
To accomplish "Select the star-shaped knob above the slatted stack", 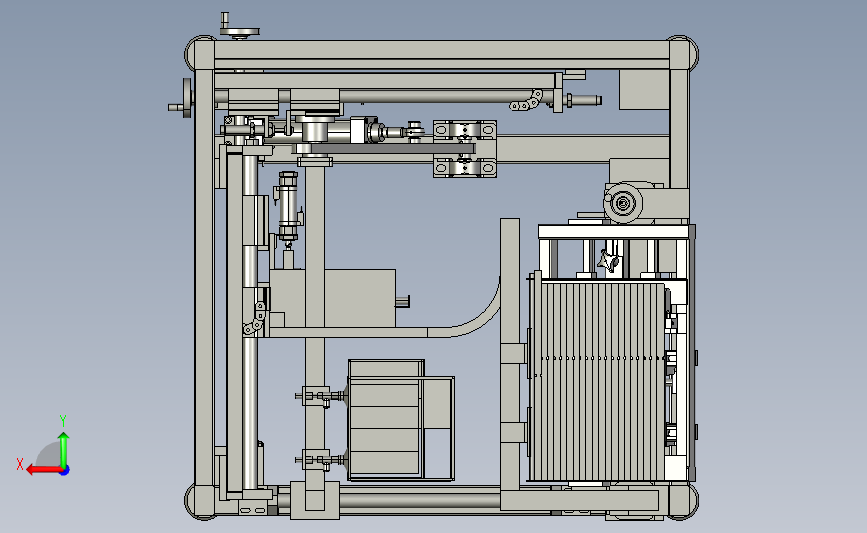I will click(609, 260).
